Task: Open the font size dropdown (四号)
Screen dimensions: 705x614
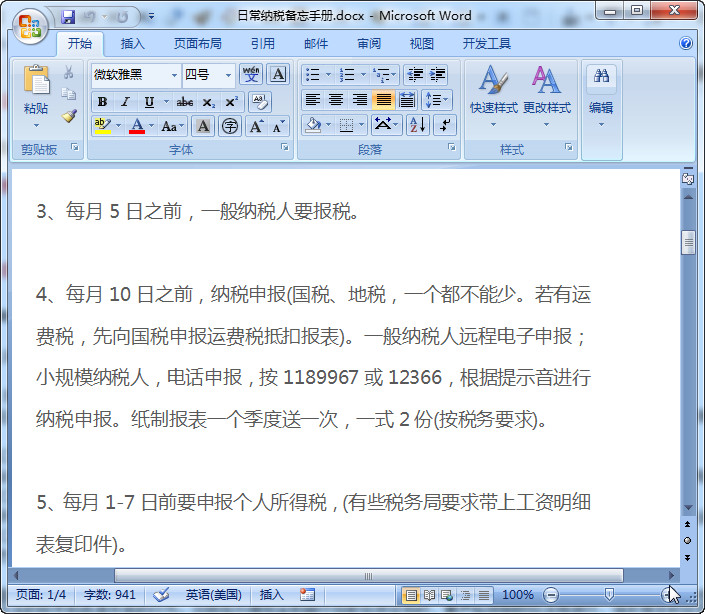Action: point(228,75)
